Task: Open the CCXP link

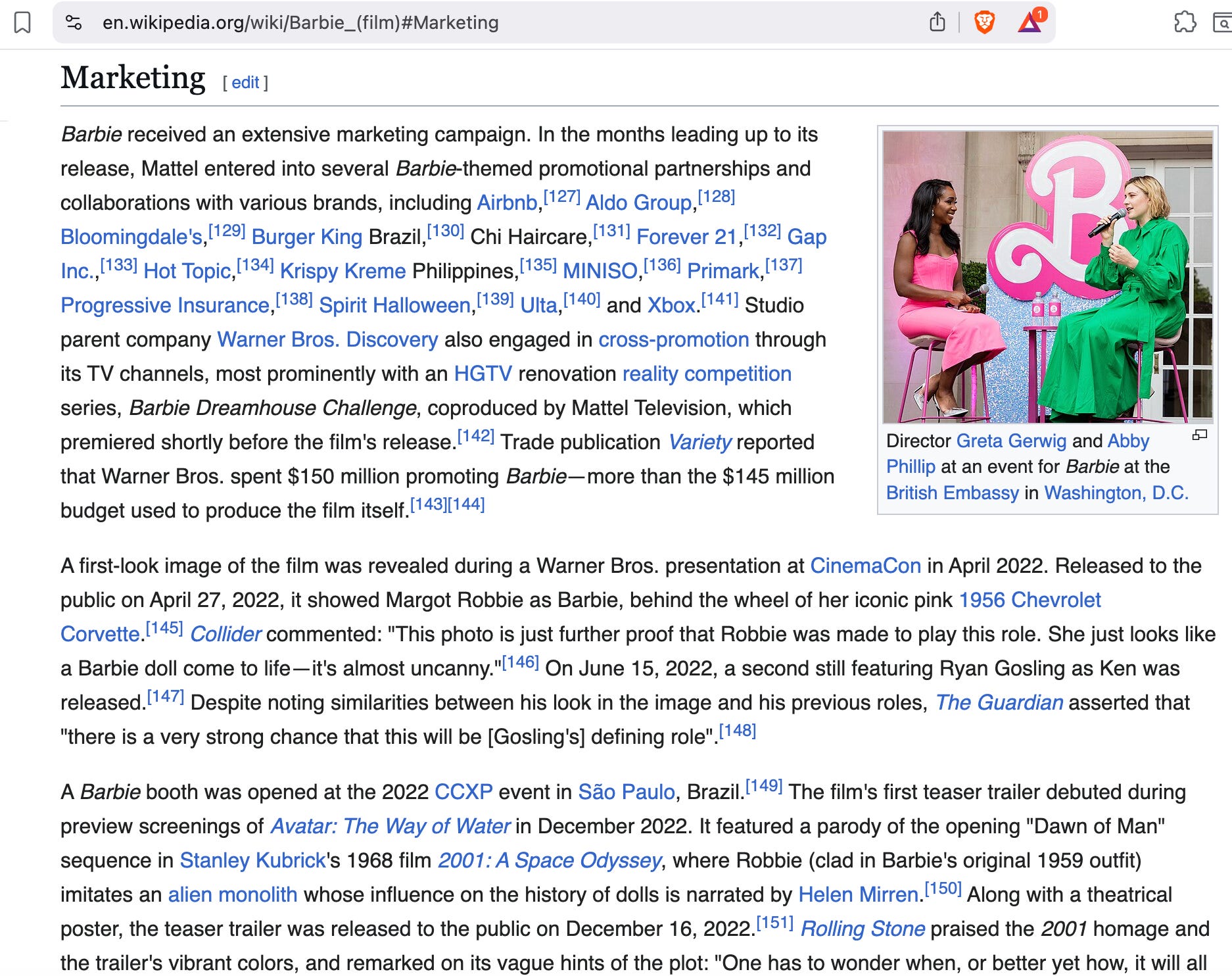Action: point(463,792)
